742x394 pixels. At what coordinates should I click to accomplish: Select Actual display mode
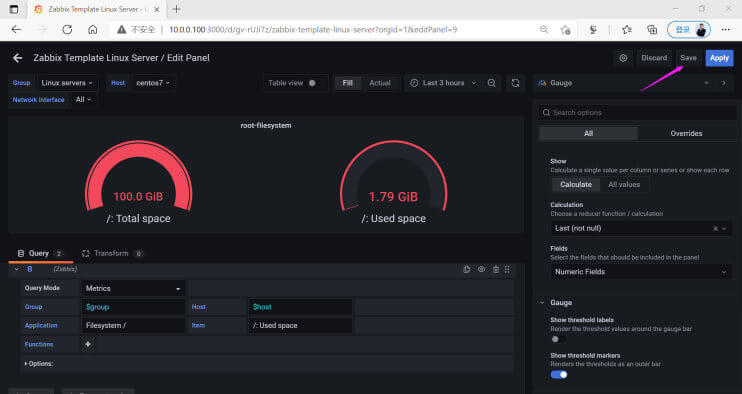380,83
